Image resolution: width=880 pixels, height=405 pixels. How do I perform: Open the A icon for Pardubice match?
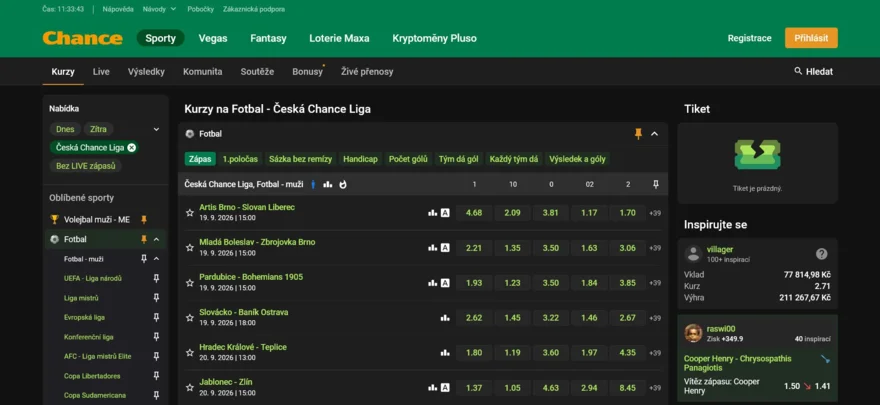[x=445, y=283]
